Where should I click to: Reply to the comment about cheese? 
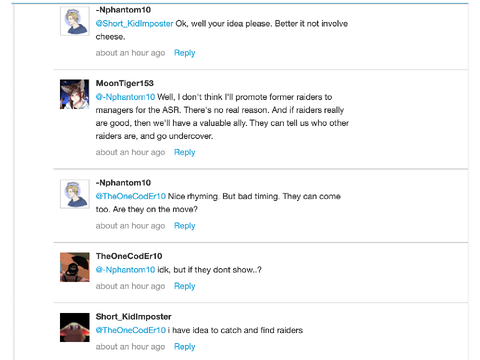coord(185,53)
